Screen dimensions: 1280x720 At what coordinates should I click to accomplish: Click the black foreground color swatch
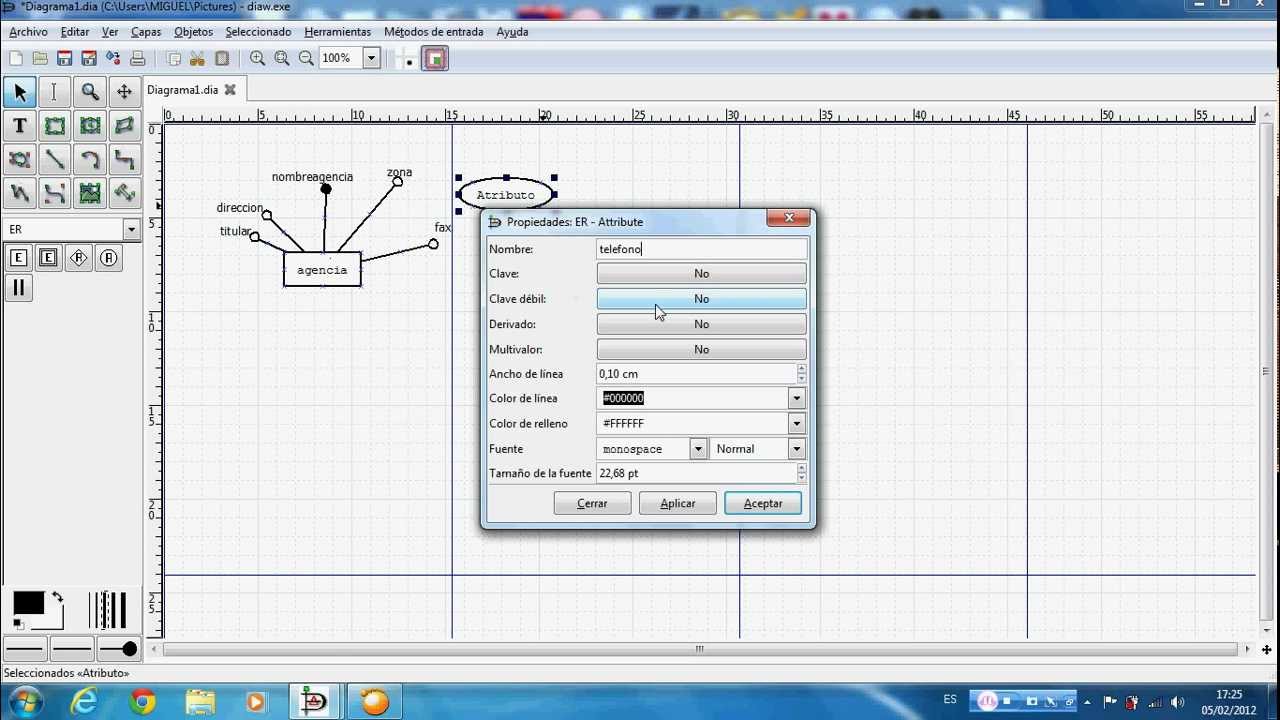pos(28,604)
